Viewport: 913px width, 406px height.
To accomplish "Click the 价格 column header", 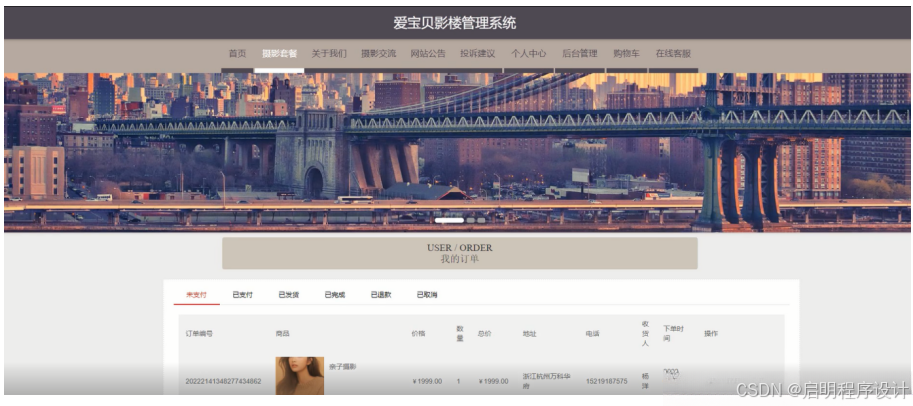I will pos(418,334).
